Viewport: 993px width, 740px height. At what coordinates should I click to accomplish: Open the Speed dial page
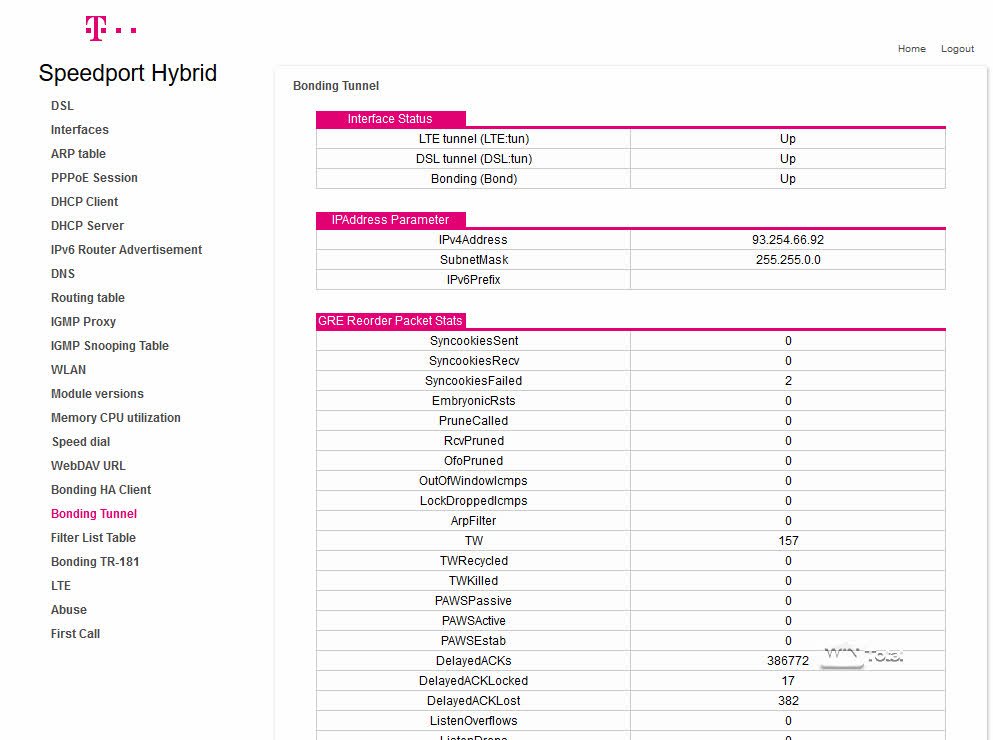(x=80, y=442)
